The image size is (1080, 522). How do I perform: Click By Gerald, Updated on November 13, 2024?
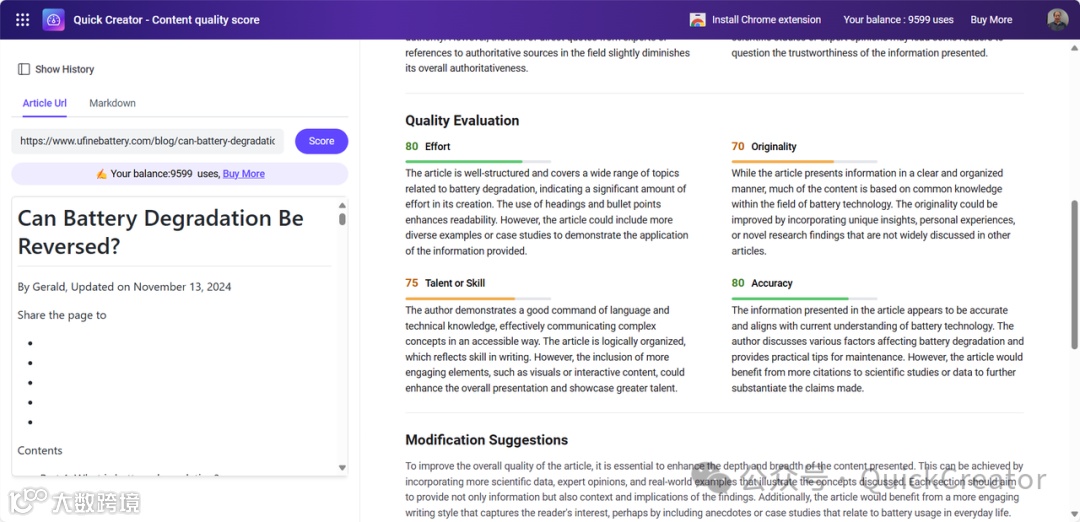[125, 287]
